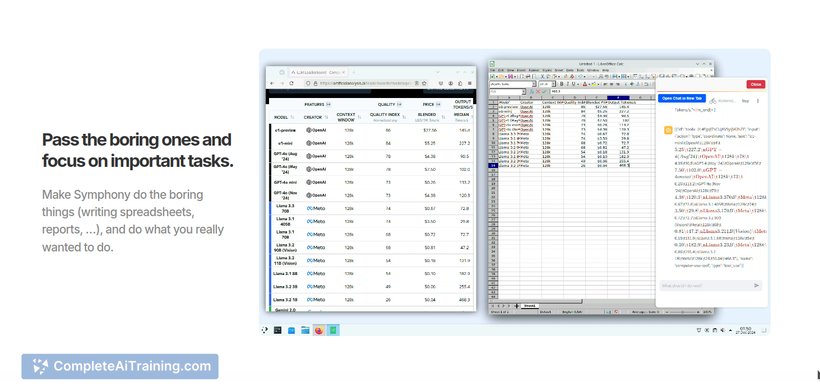
Task: Open the File menu in LibreOffice Calc
Action: pos(493,70)
